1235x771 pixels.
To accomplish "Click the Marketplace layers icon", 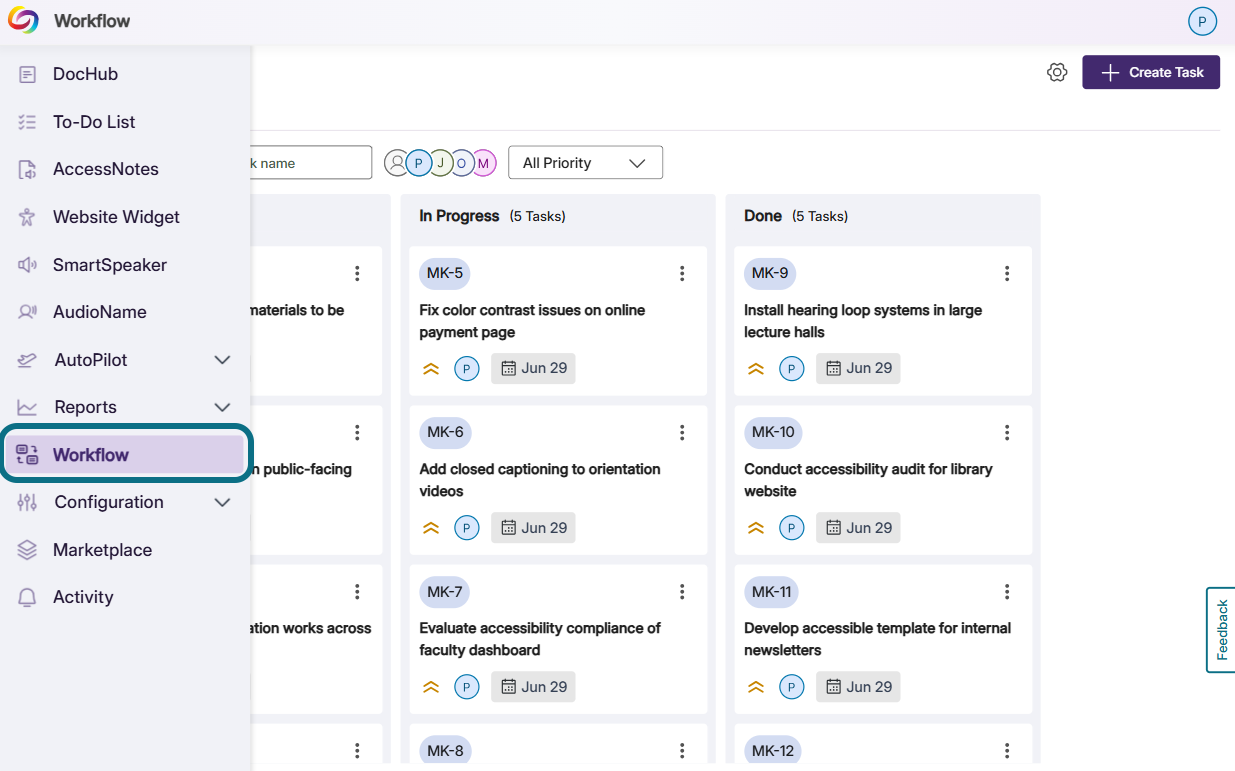I will [x=28, y=550].
